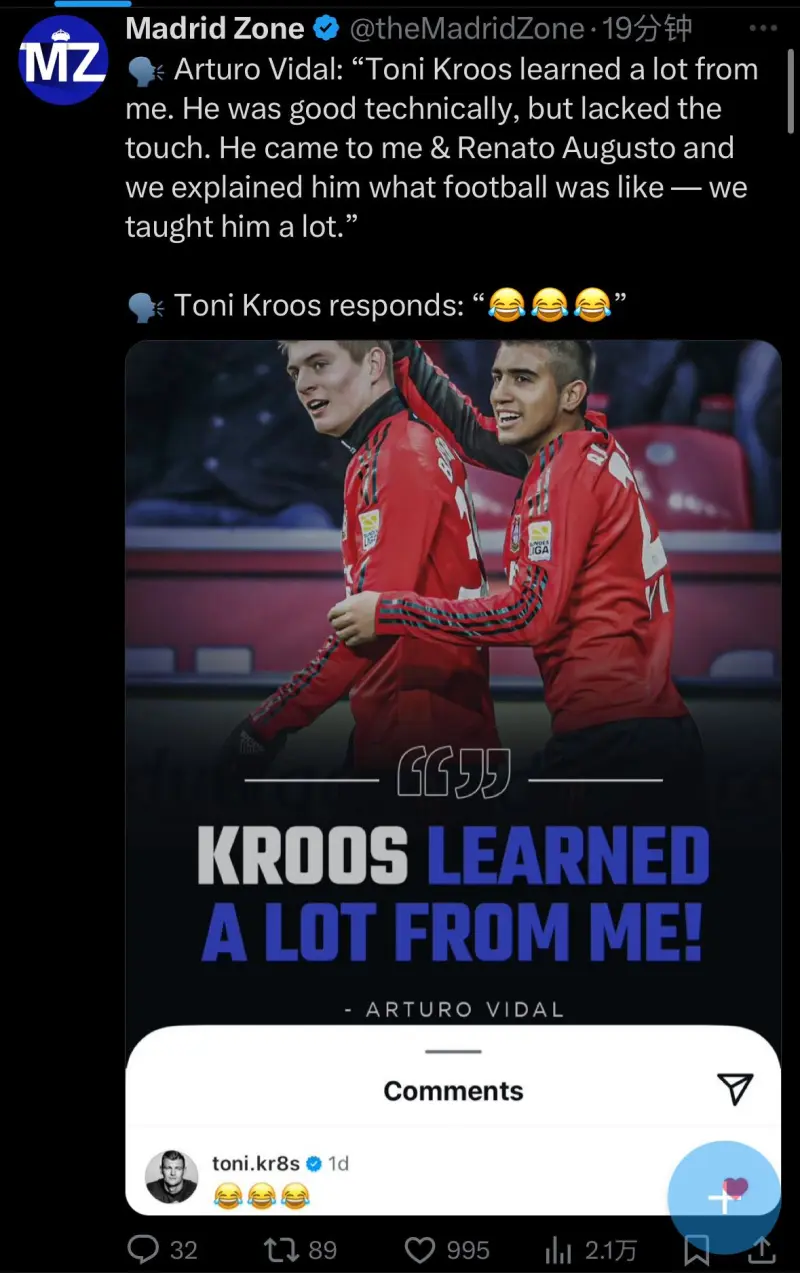Open toni.kr8s profile picture
Screen dimensions: 800x1273
172,1176
